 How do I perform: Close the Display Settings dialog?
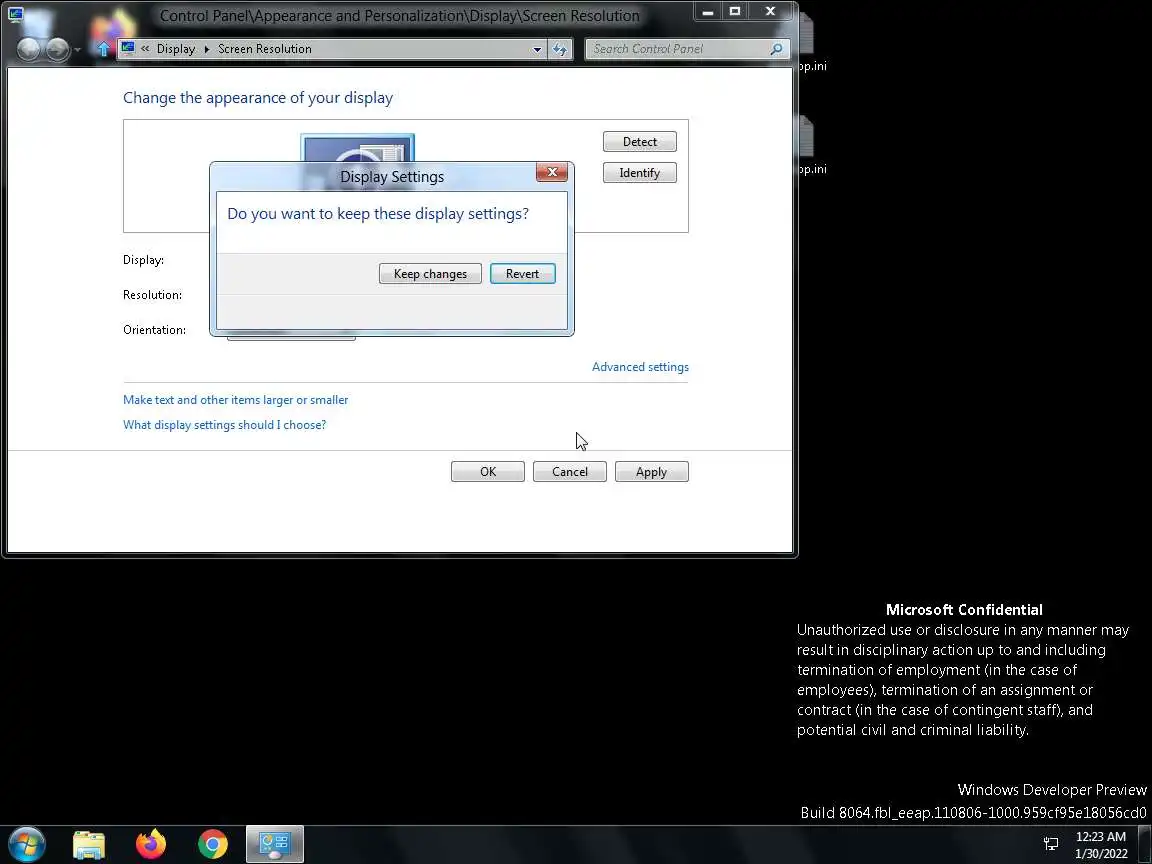[552, 172]
